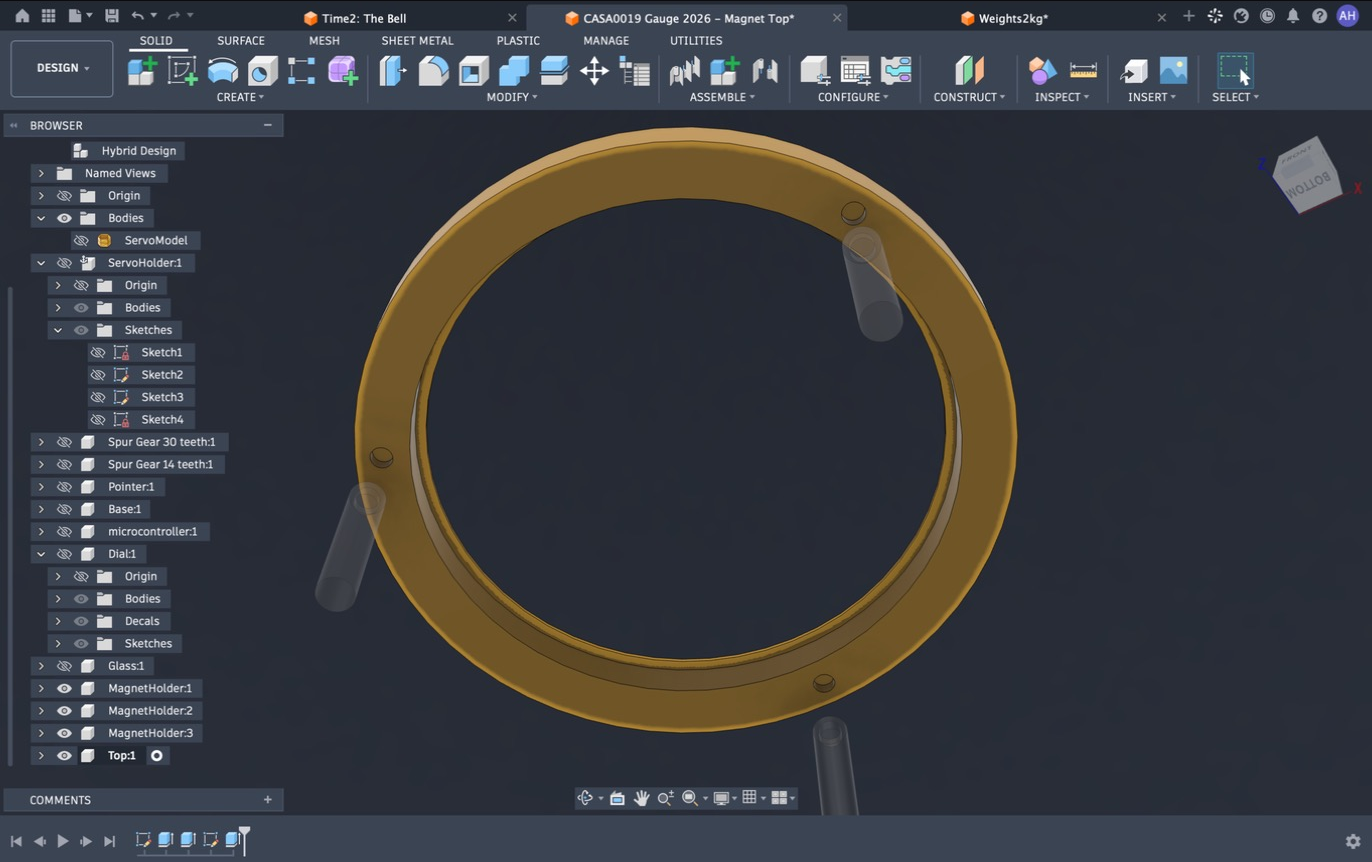
Task: Switch to the SURFACE tab
Action: tap(241, 41)
